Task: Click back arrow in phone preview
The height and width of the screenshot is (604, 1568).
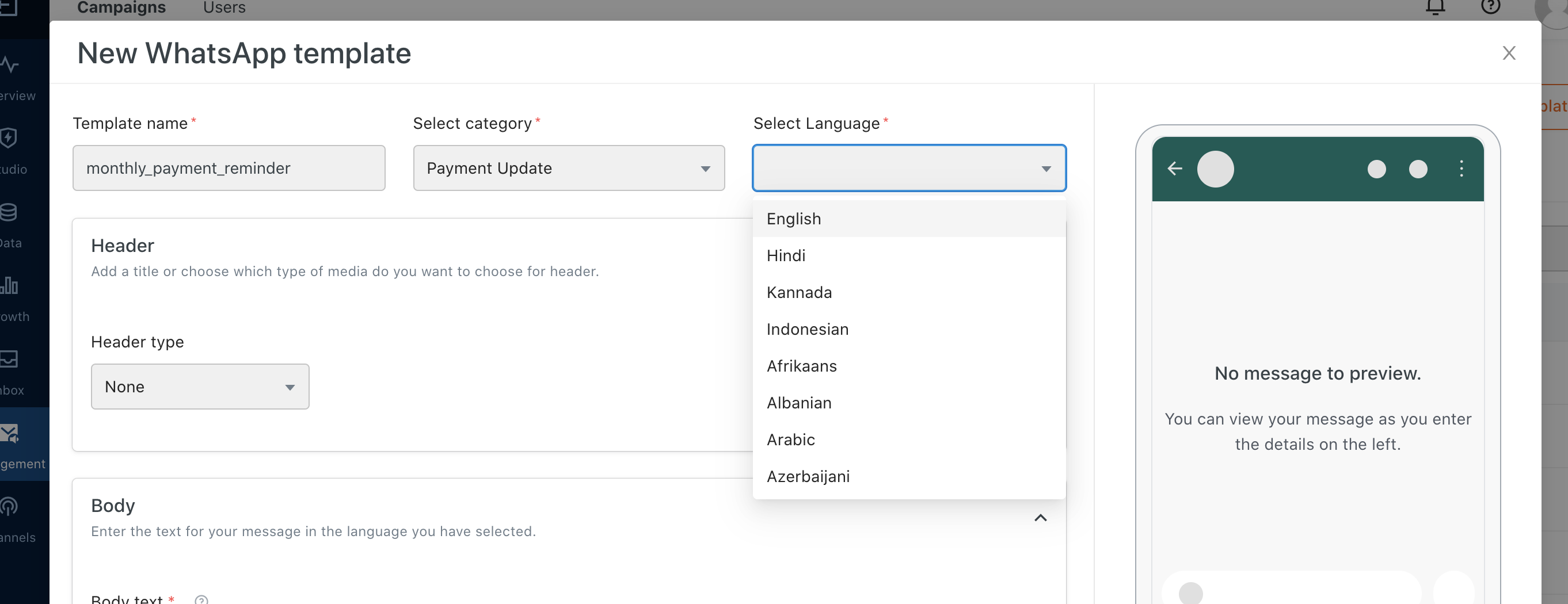Action: pyautogui.click(x=1175, y=169)
